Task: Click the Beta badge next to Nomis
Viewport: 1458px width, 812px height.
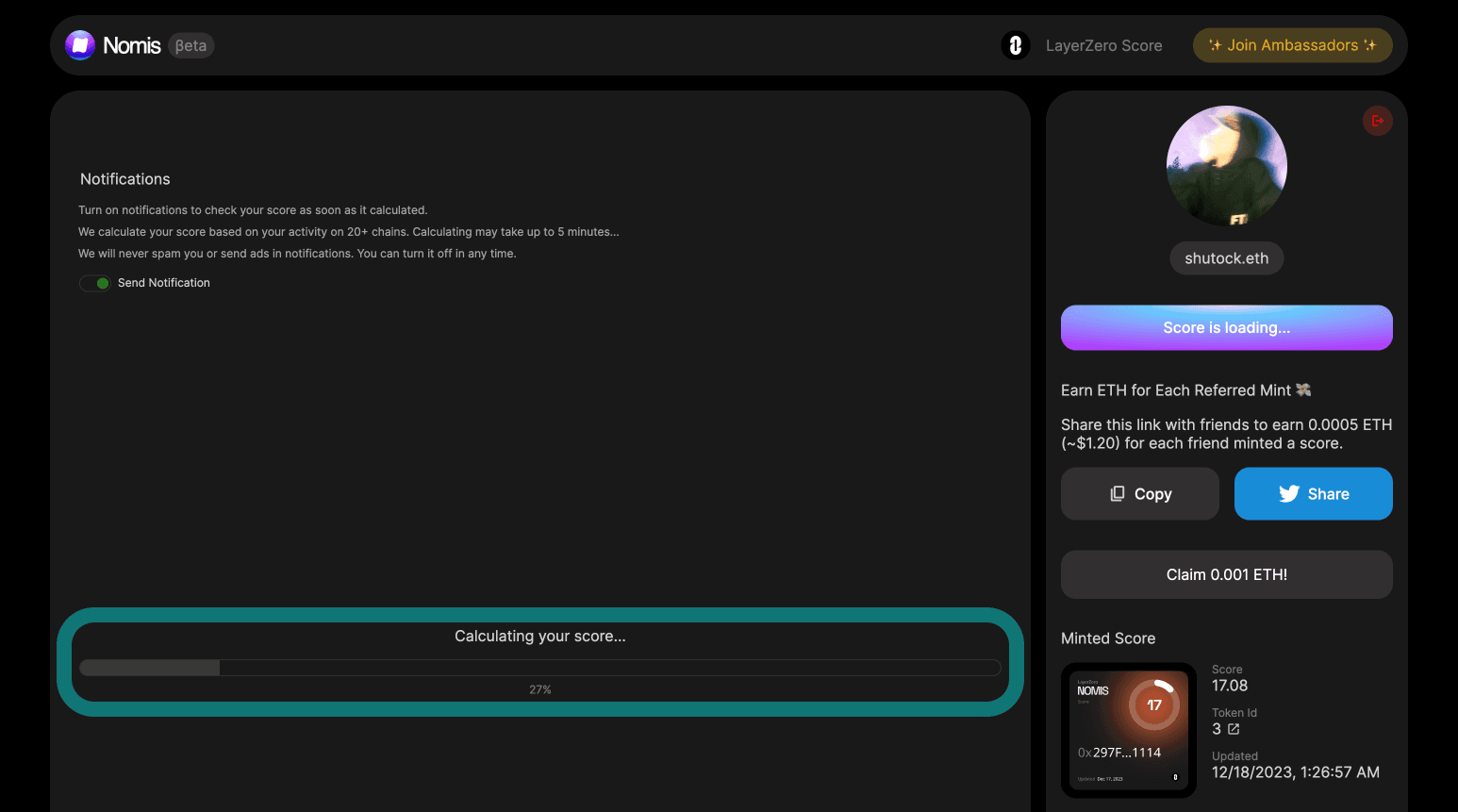Action: (x=191, y=45)
